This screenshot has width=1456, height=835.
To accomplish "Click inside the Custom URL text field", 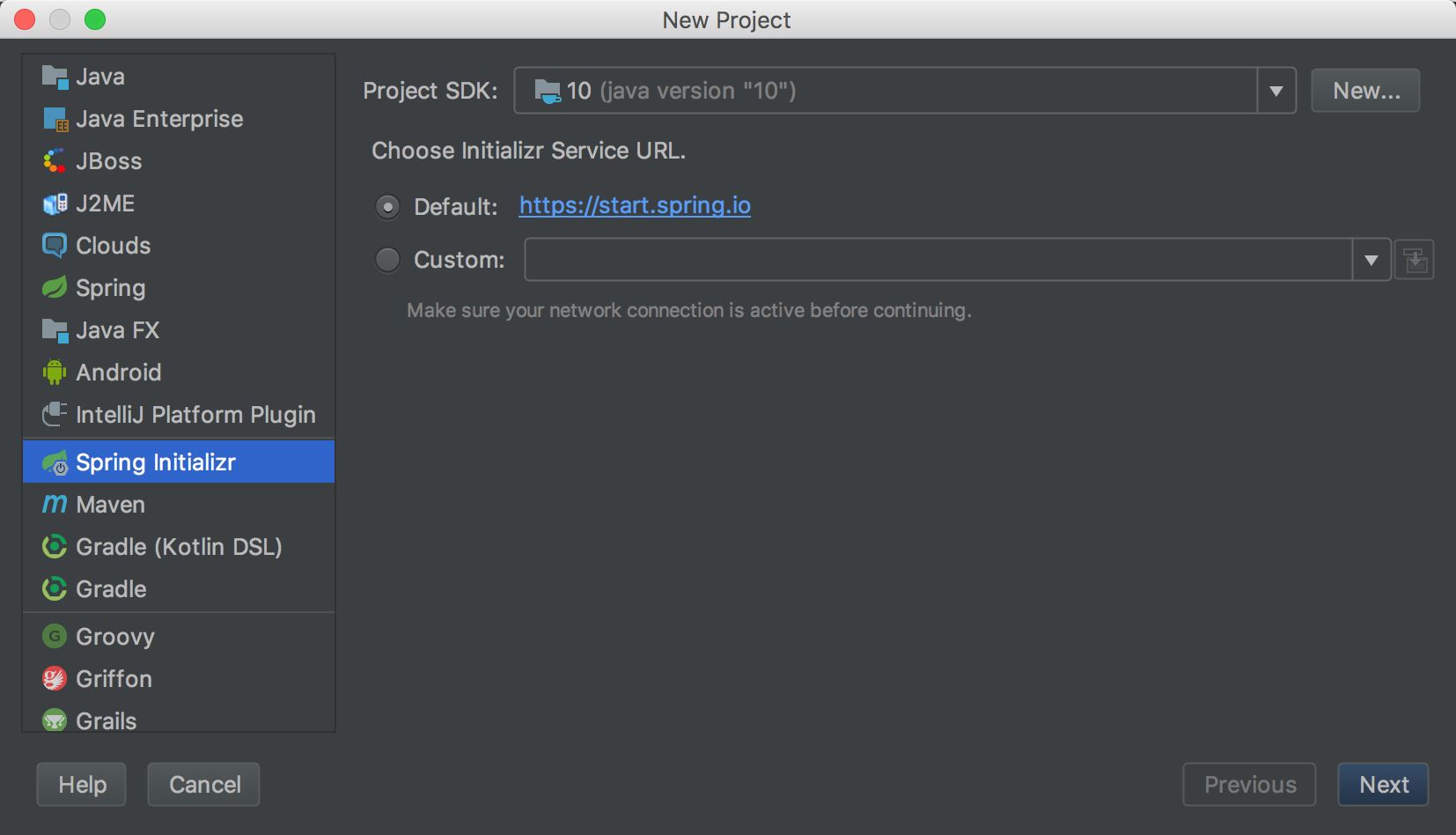I will tap(938, 260).
